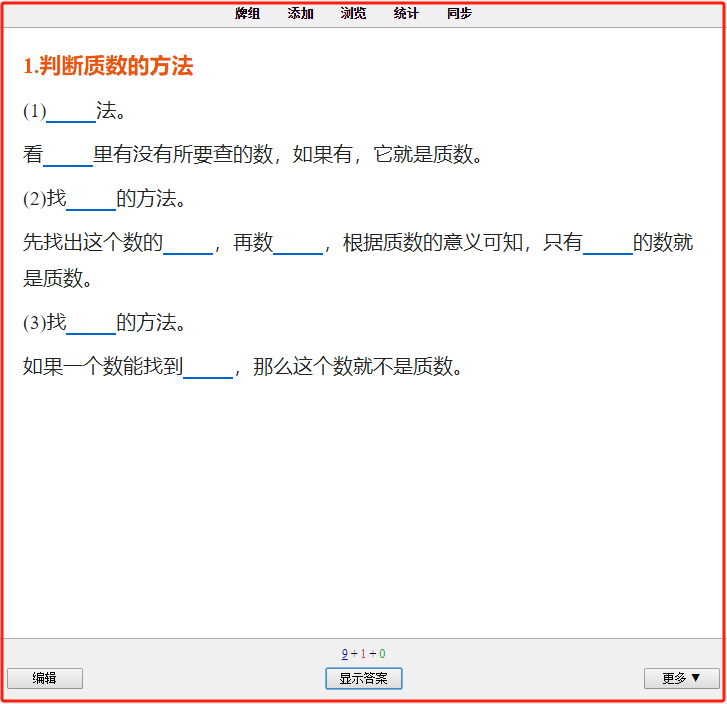Click the blank after 先找出这个数的
This screenshot has height=704, width=727.
click(188, 244)
